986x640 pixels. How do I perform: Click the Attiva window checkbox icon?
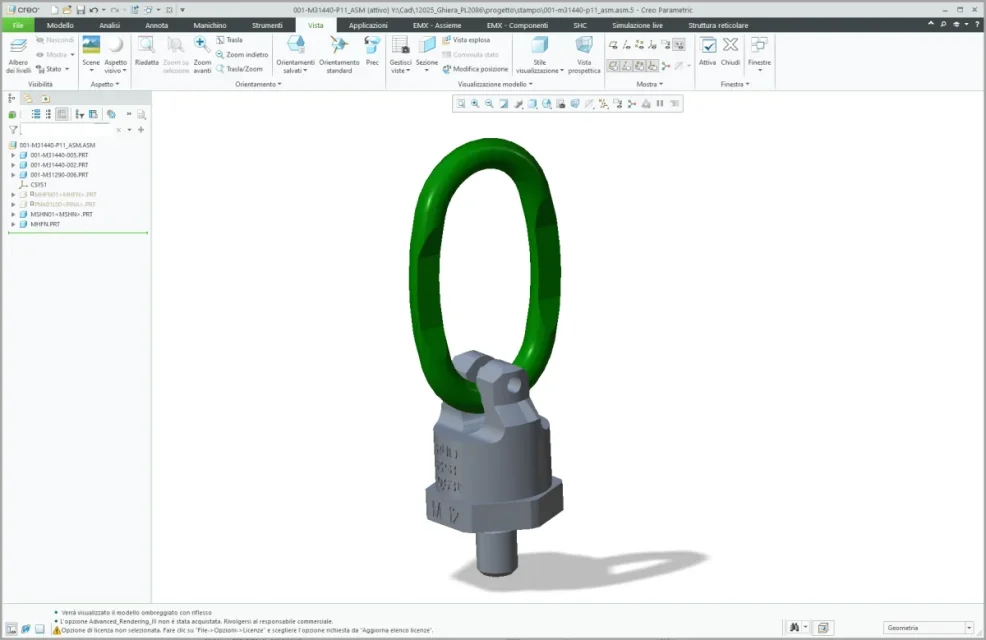click(x=707, y=50)
